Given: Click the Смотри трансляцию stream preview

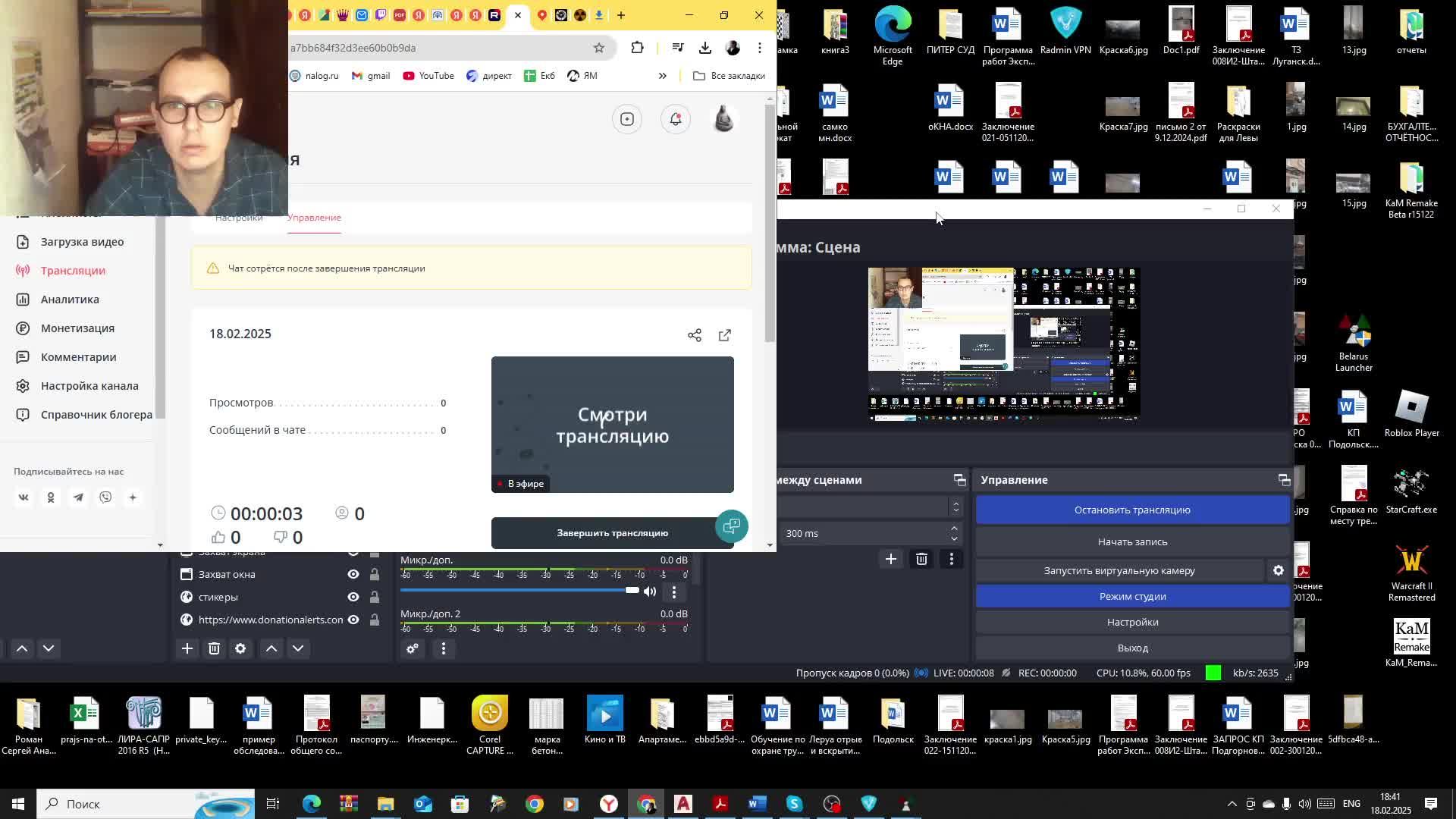Looking at the screenshot, I should (613, 425).
